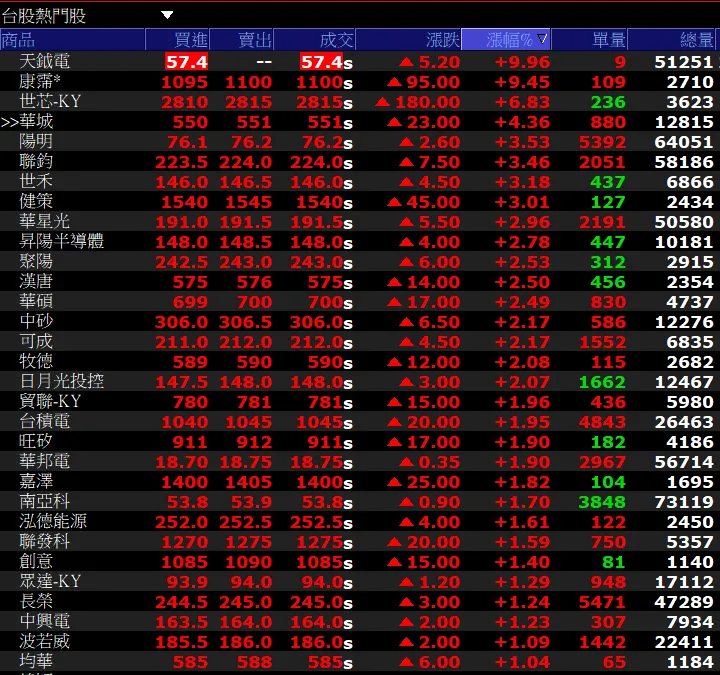Open the 創意 stock name
The image size is (720, 675).
(x=36, y=562)
